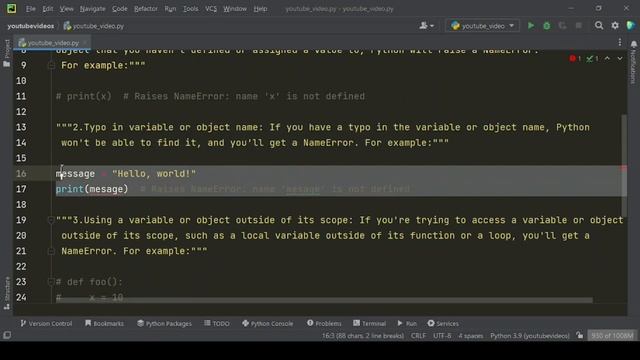Click youtubevideos breadcrumb in navigation bar
This screenshot has width=640, height=360.
[x=31, y=26]
